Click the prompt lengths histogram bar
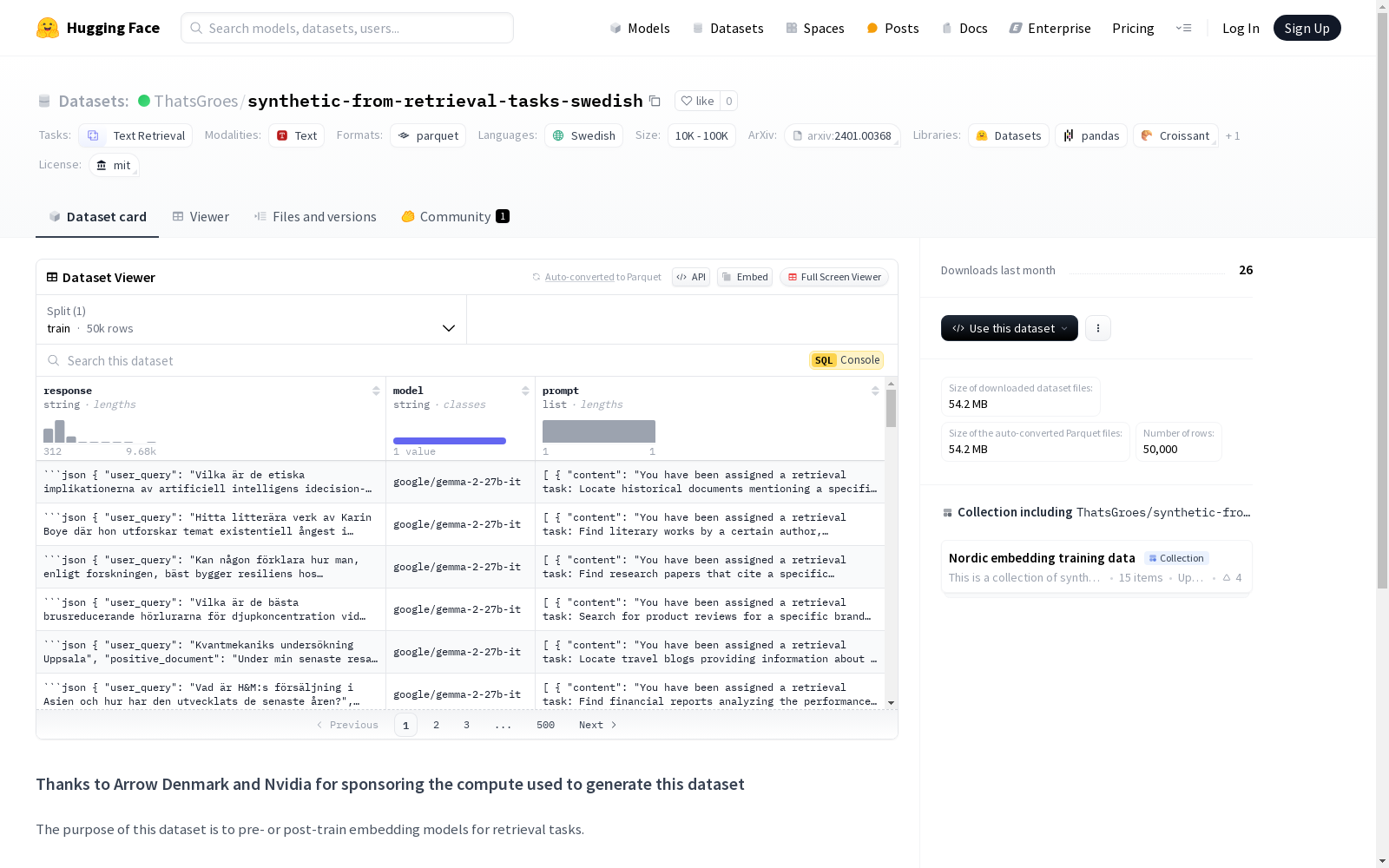 [599, 431]
